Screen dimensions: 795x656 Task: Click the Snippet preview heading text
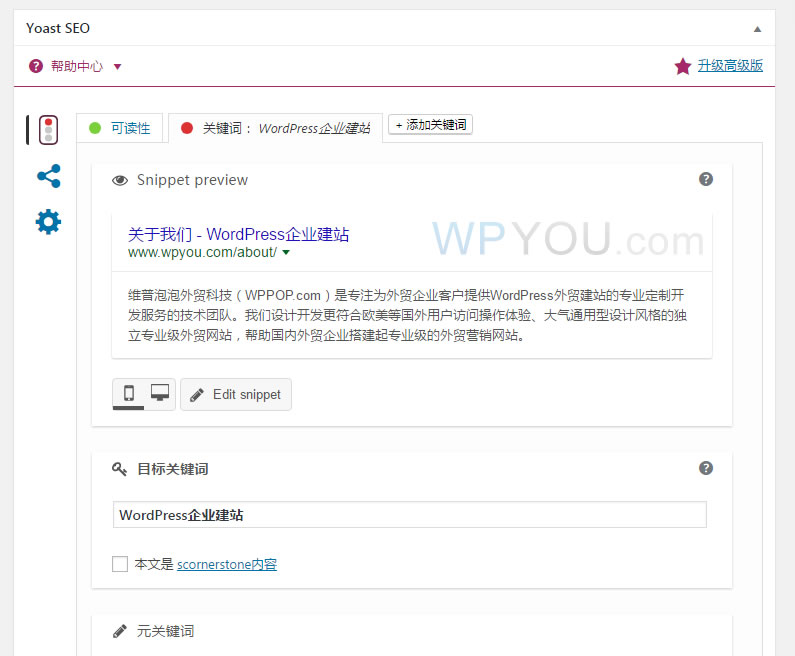(x=192, y=180)
